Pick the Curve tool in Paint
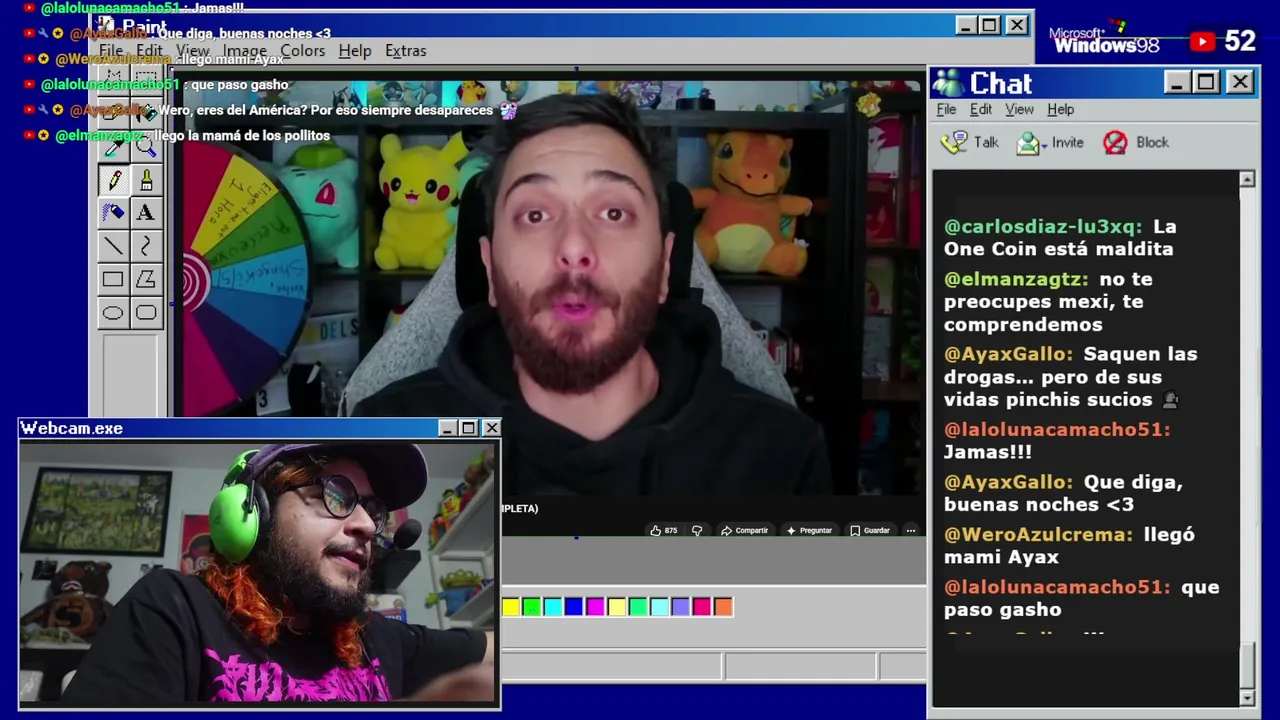The width and height of the screenshot is (1280, 720). [x=146, y=246]
